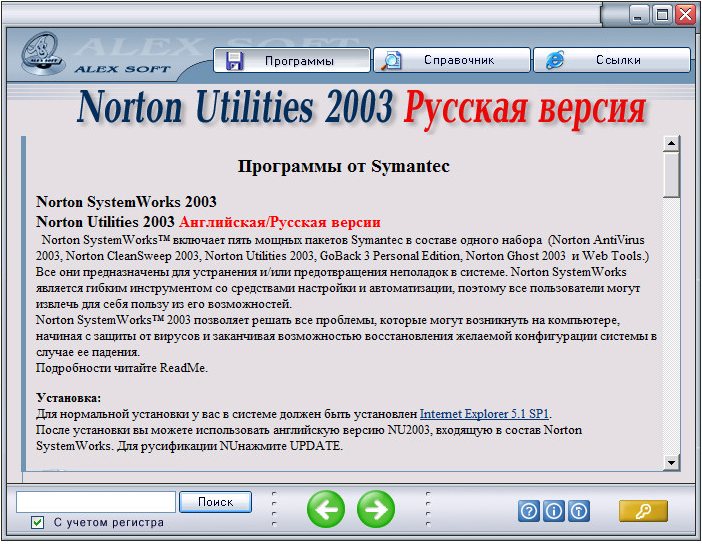Click the blue up-arrow icon
Viewport: 702px width, 544px height.
(x=578, y=511)
